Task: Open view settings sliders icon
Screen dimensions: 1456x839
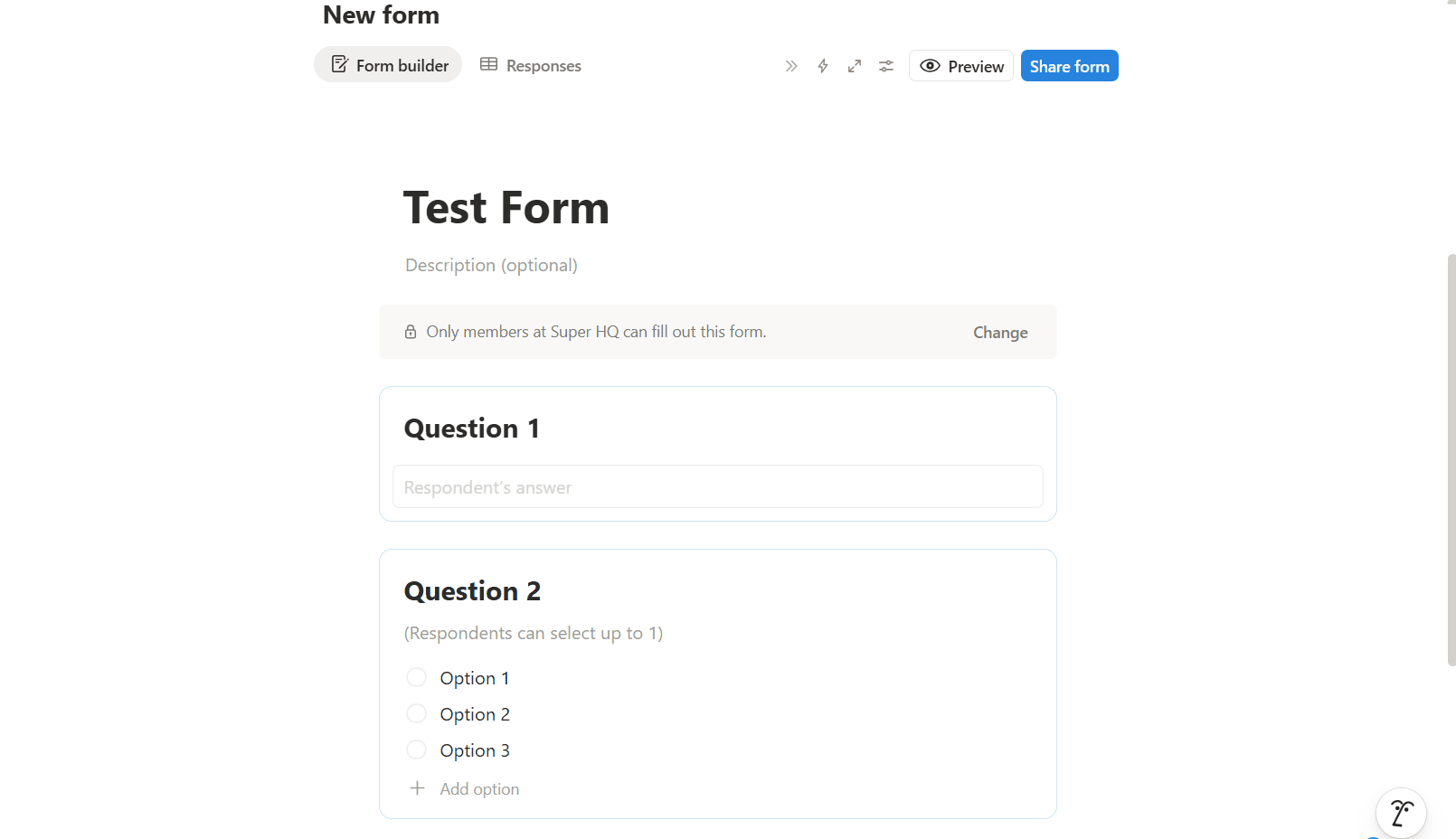Action: [886, 66]
